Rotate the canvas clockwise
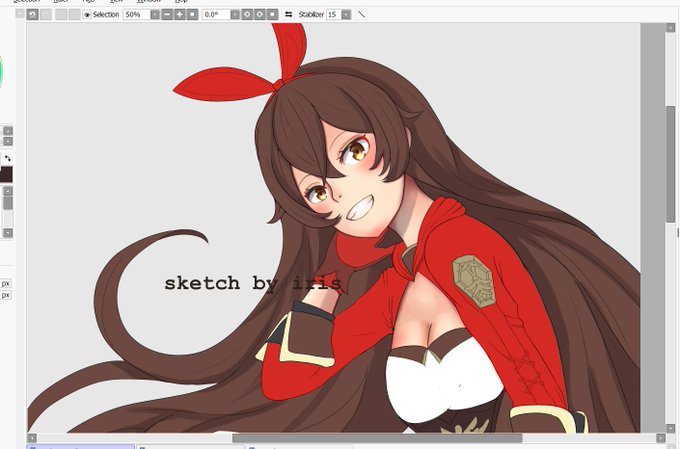The width and height of the screenshot is (680, 449). pos(260,15)
